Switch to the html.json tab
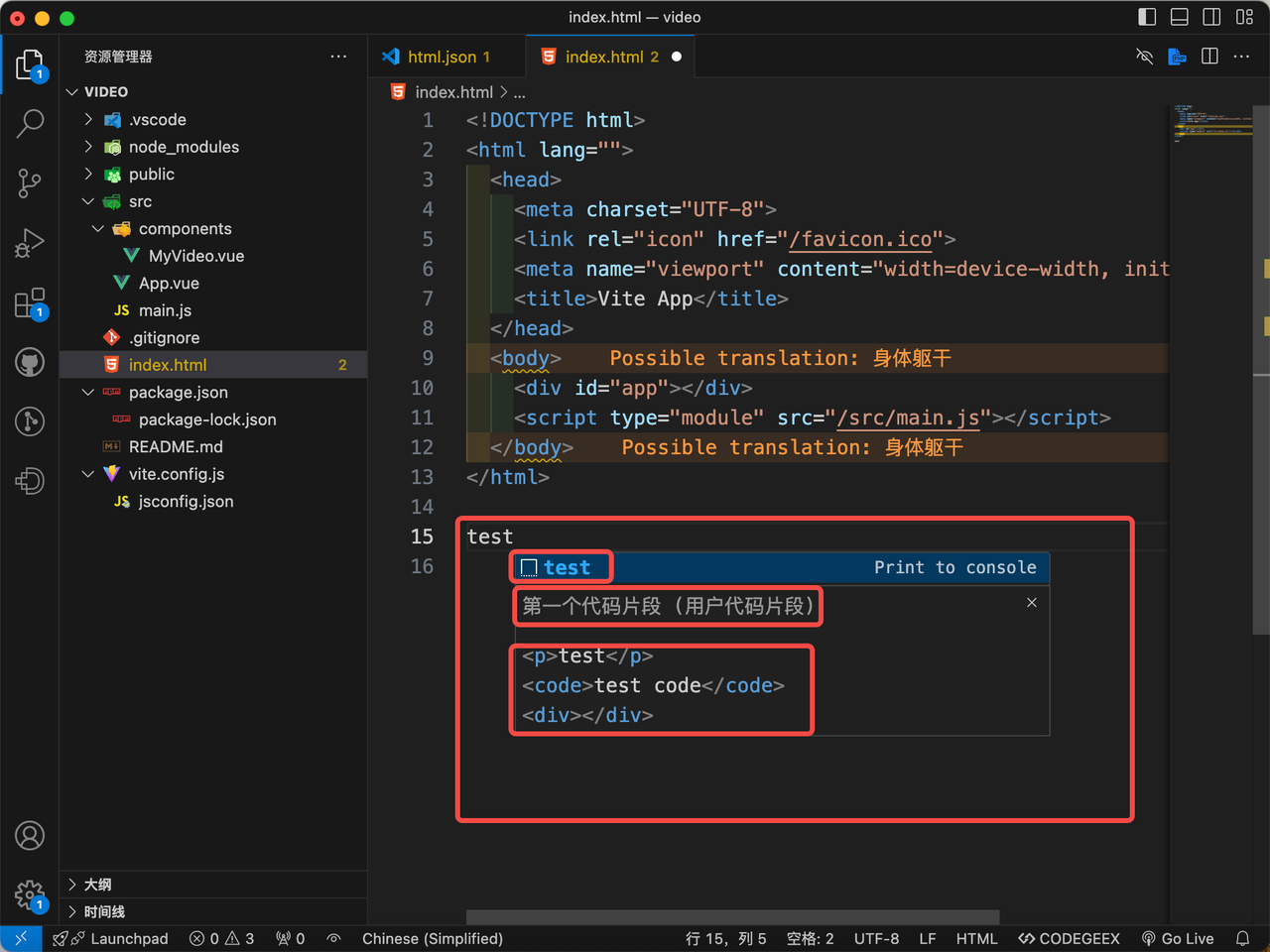 tap(441, 58)
